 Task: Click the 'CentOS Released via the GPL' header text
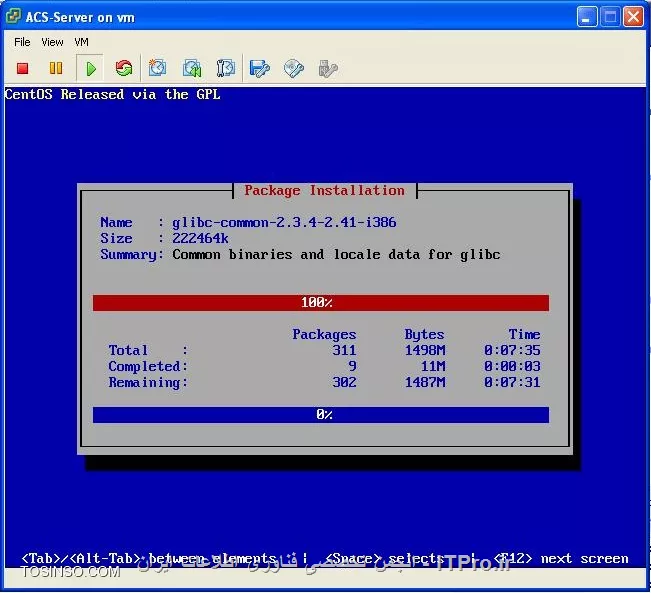[112, 94]
